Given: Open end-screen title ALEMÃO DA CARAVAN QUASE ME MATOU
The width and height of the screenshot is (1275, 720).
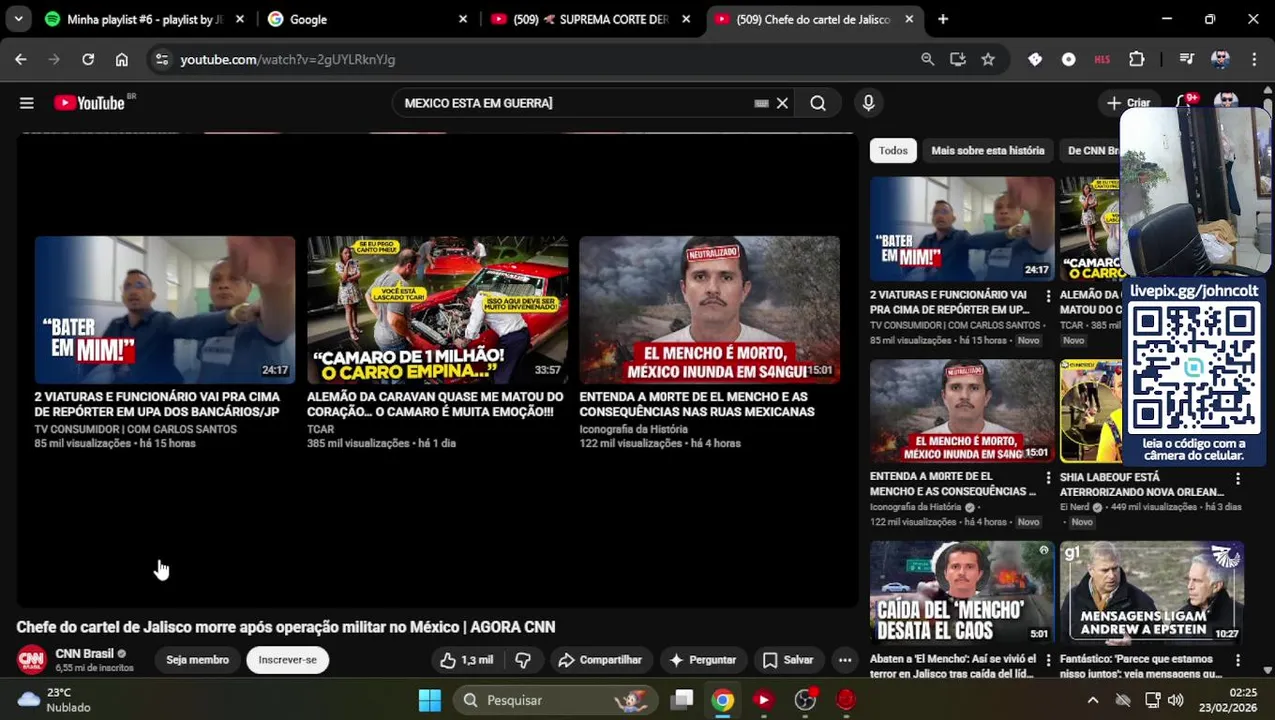Looking at the screenshot, I should coord(435,404).
